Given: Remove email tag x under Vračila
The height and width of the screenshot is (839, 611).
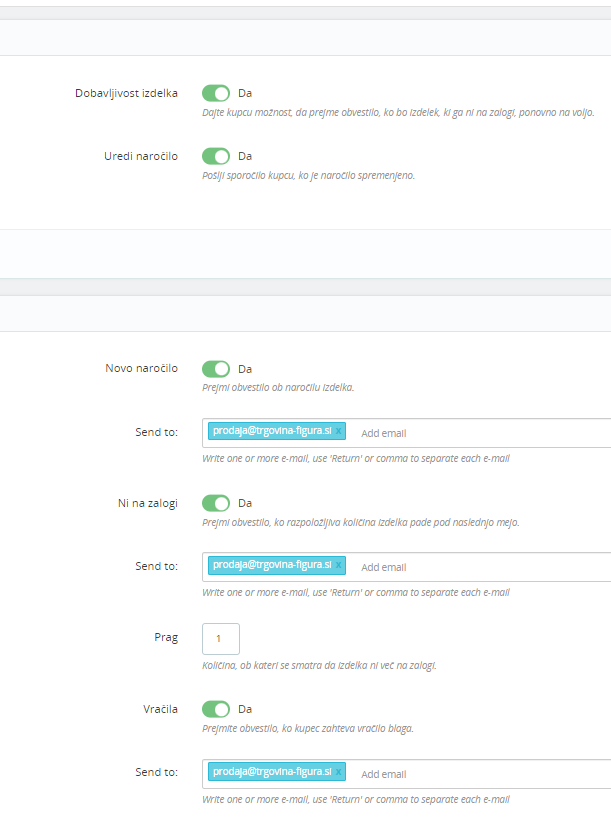Looking at the screenshot, I should pos(339,772).
